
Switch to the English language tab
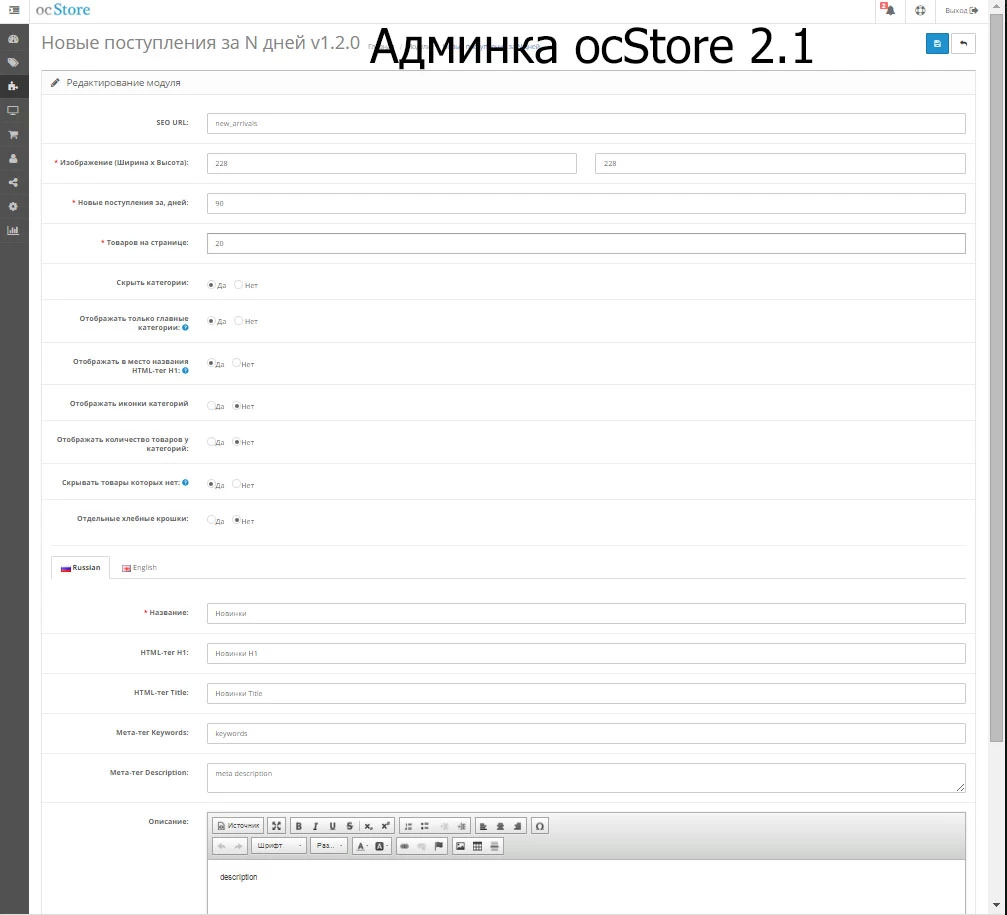click(x=139, y=568)
